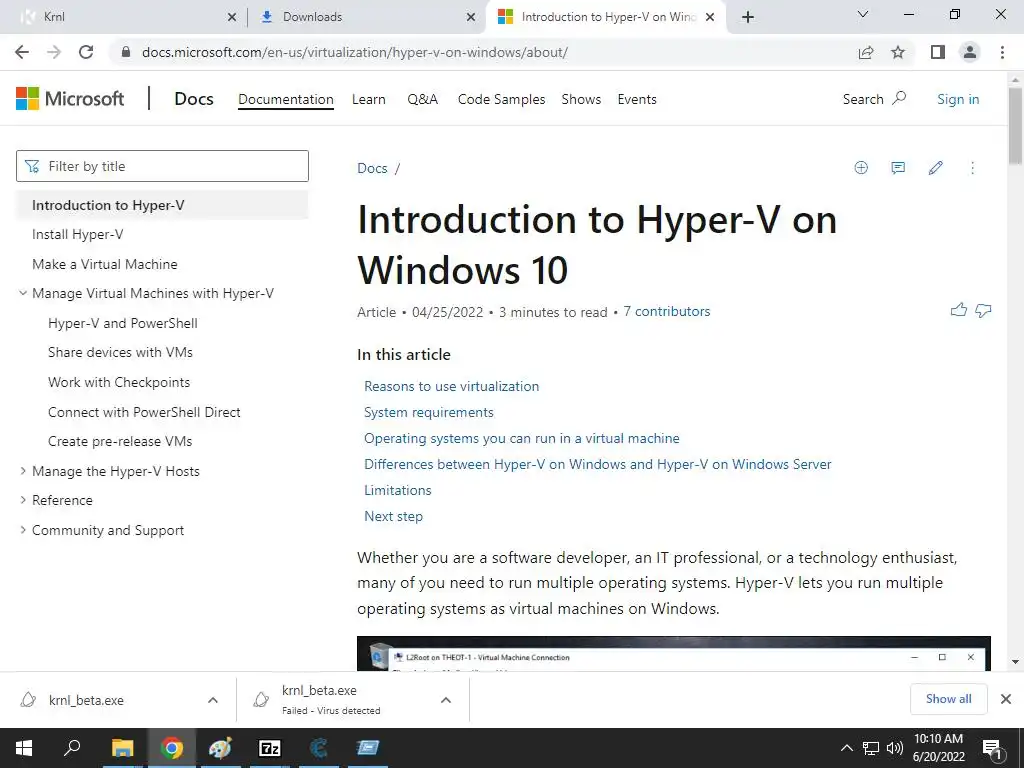Jump to Next step section
The image size is (1024, 768).
(x=393, y=516)
